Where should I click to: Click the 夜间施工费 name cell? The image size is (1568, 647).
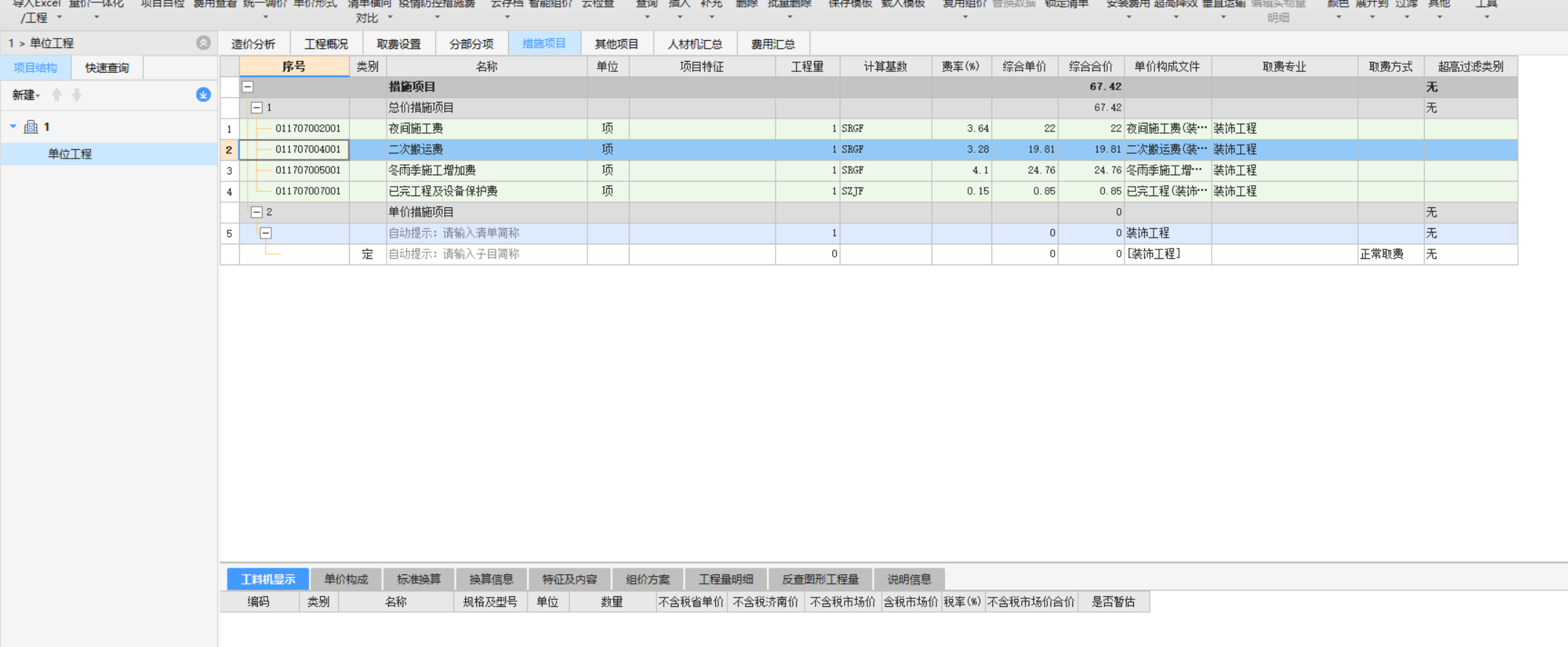pos(487,129)
